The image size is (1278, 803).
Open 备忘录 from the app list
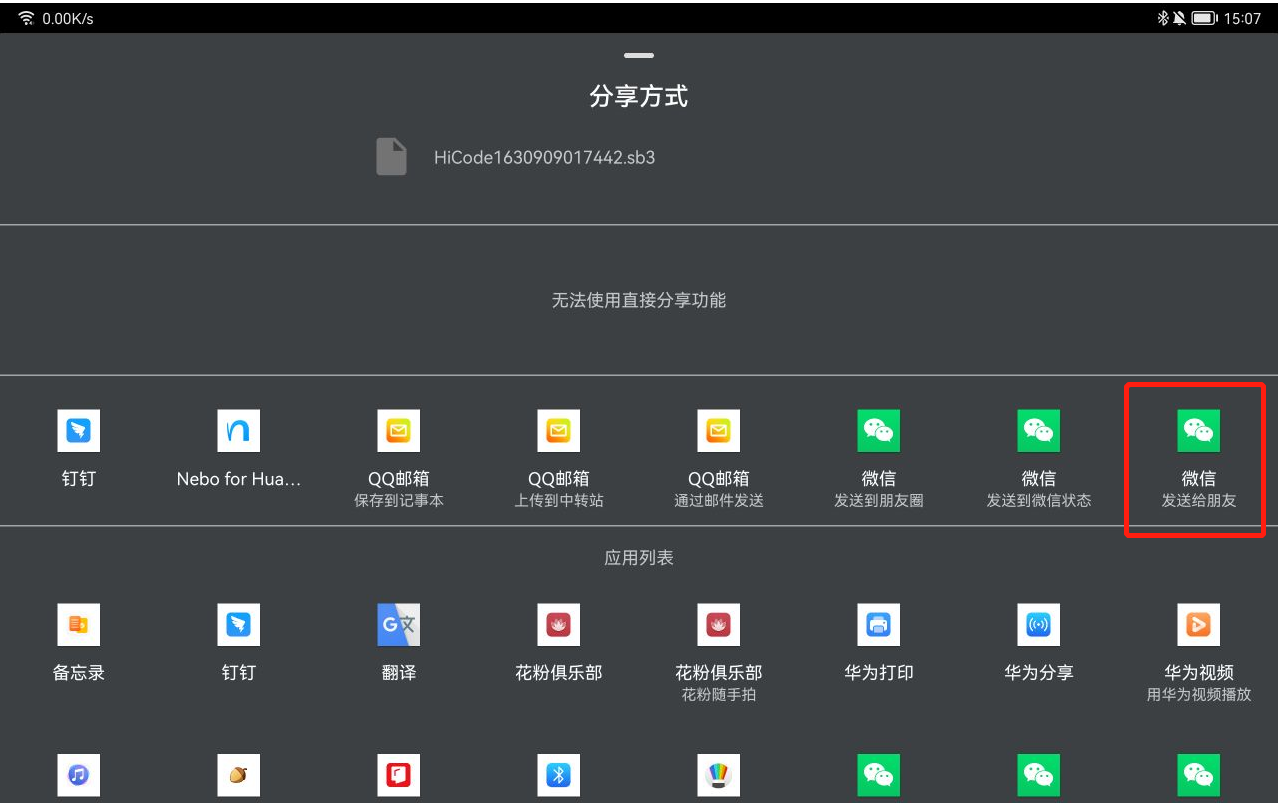point(79,643)
